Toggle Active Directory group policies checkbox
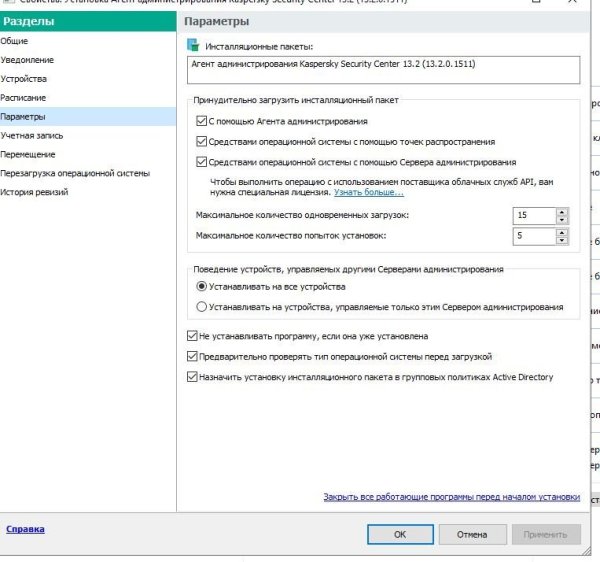Image resolution: width=600 pixels, height=562 pixels. 192,377
